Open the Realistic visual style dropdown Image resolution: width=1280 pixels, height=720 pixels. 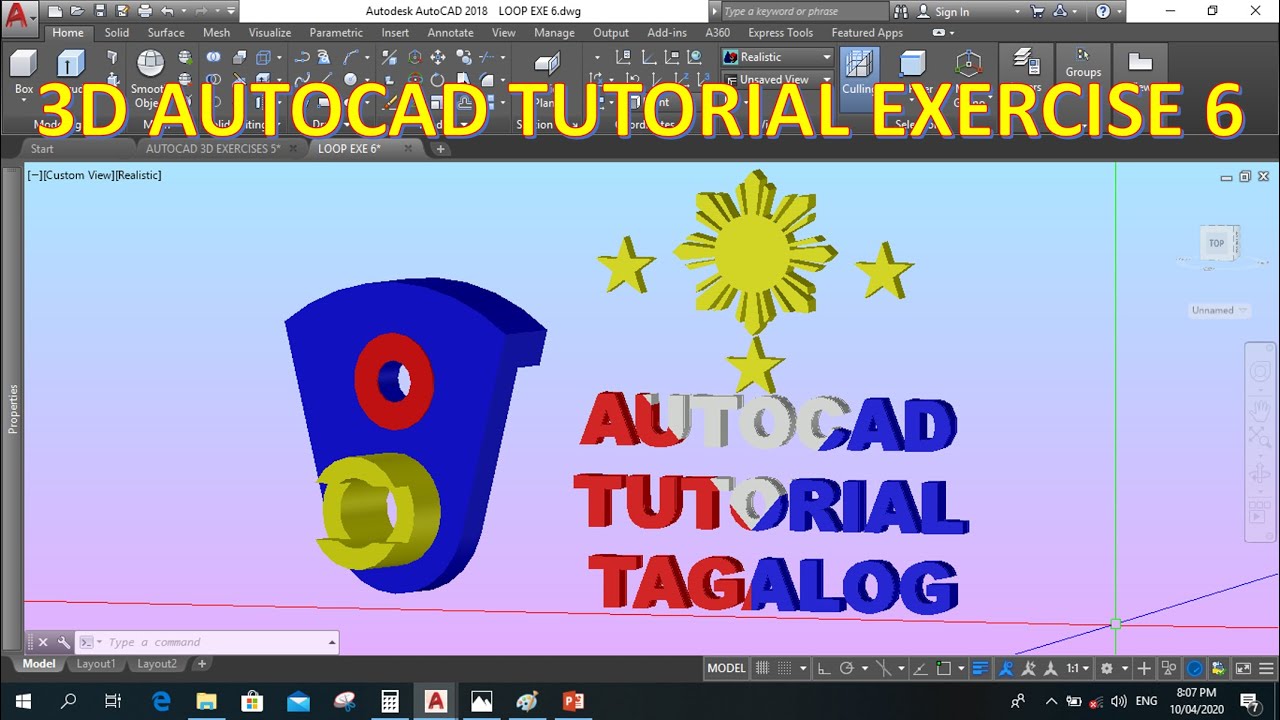[777, 57]
